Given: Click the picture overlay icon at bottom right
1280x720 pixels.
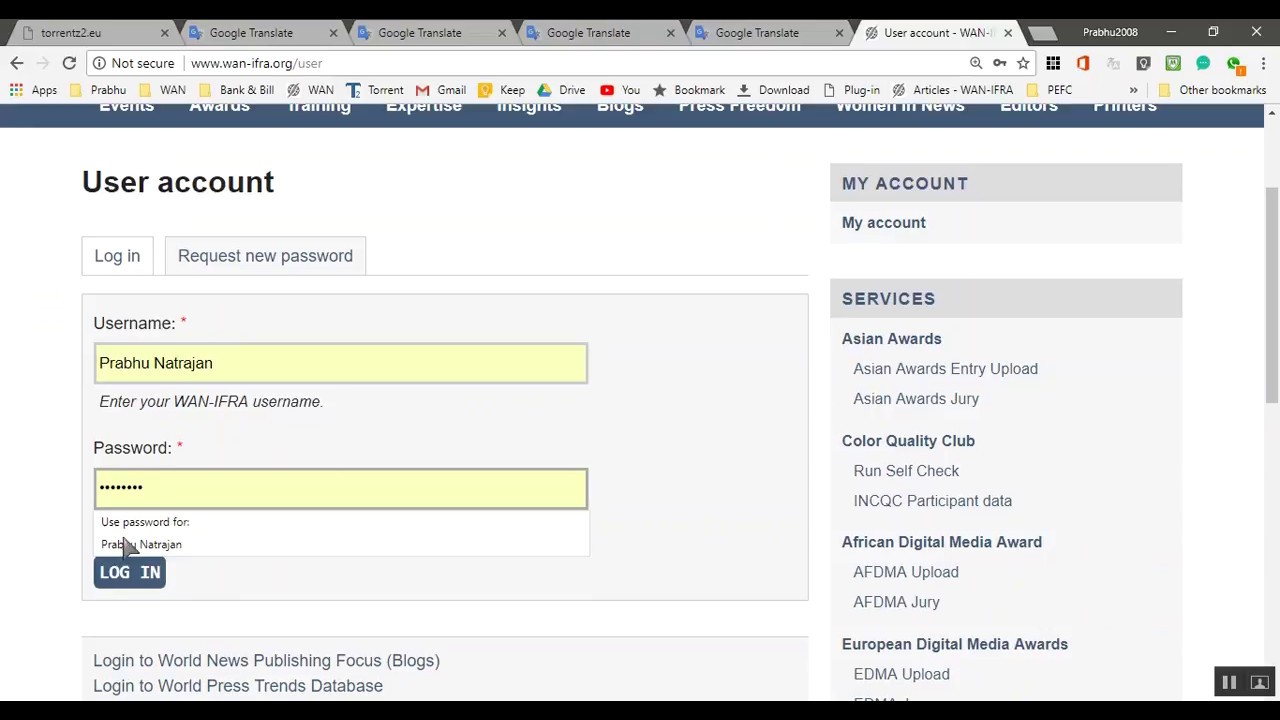Looking at the screenshot, I should point(1259,683).
